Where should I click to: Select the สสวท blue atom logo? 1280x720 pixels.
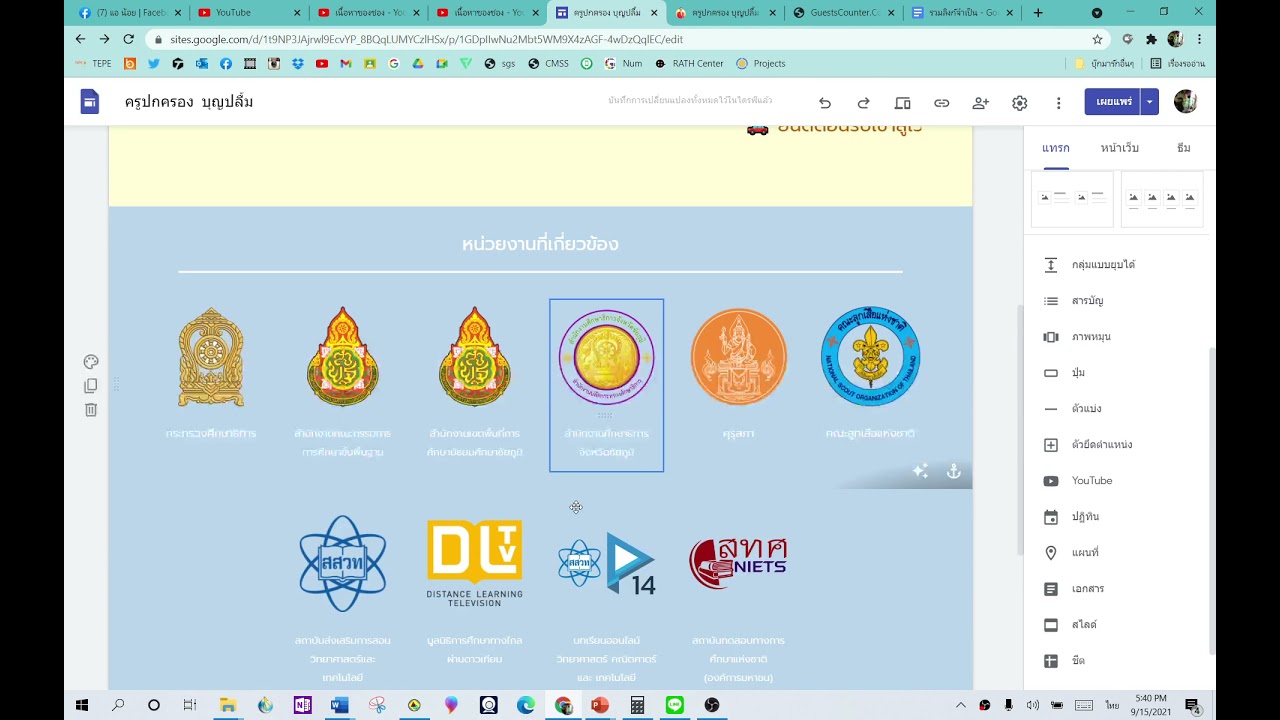click(343, 563)
